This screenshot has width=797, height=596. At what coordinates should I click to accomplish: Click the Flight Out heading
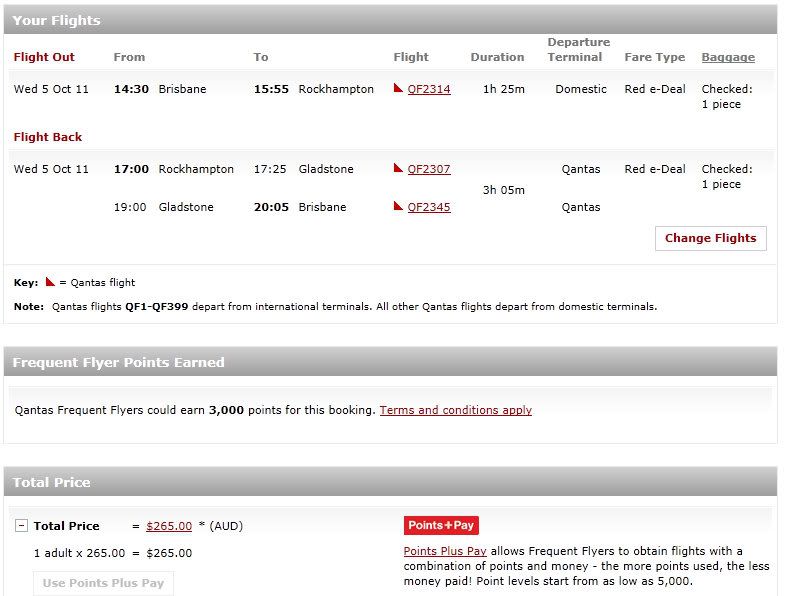44,57
